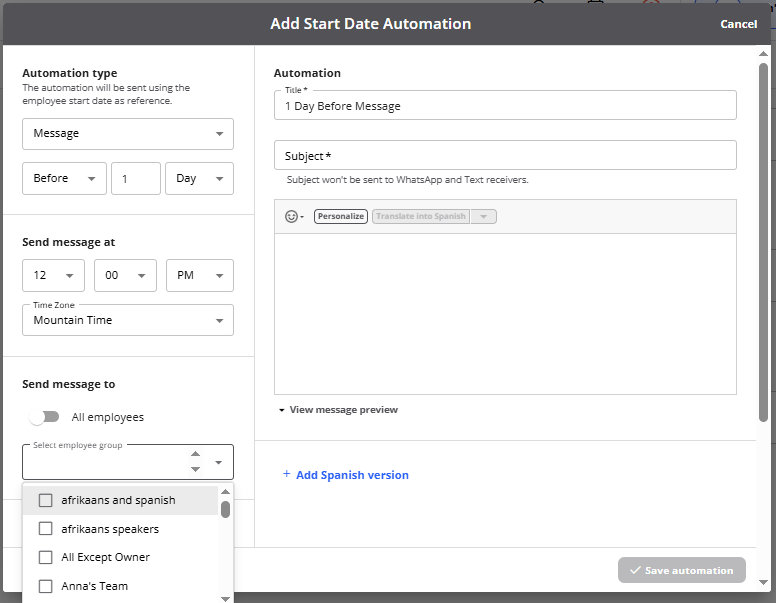
Task: Open the Day unit dropdown
Action: (199, 178)
